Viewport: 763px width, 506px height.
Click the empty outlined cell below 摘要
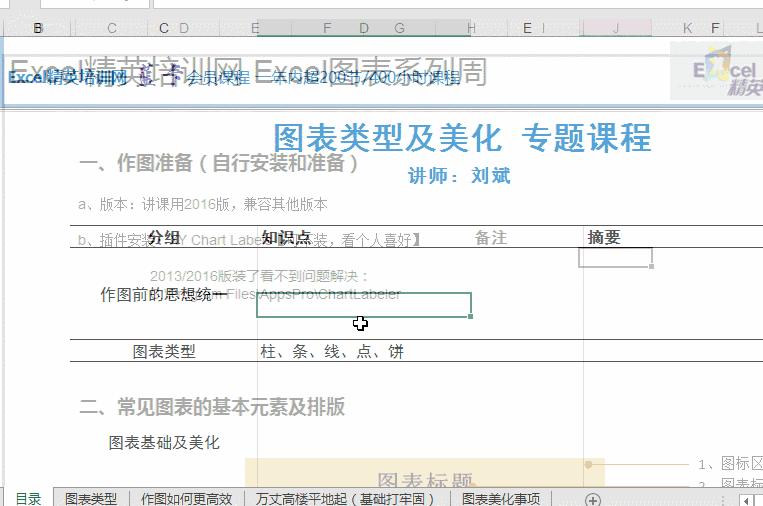click(615, 257)
